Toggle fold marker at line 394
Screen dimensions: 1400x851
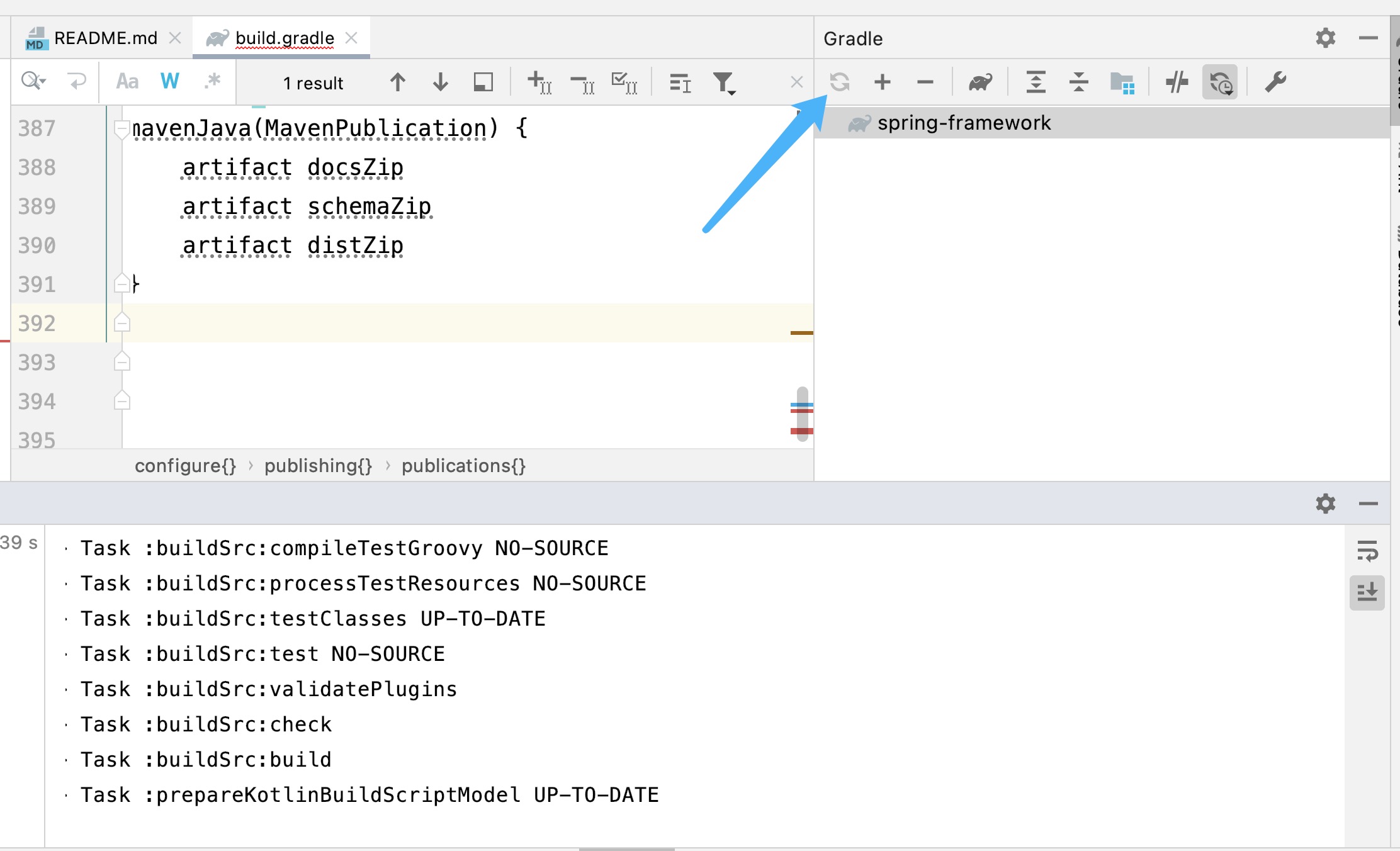pyautogui.click(x=121, y=401)
